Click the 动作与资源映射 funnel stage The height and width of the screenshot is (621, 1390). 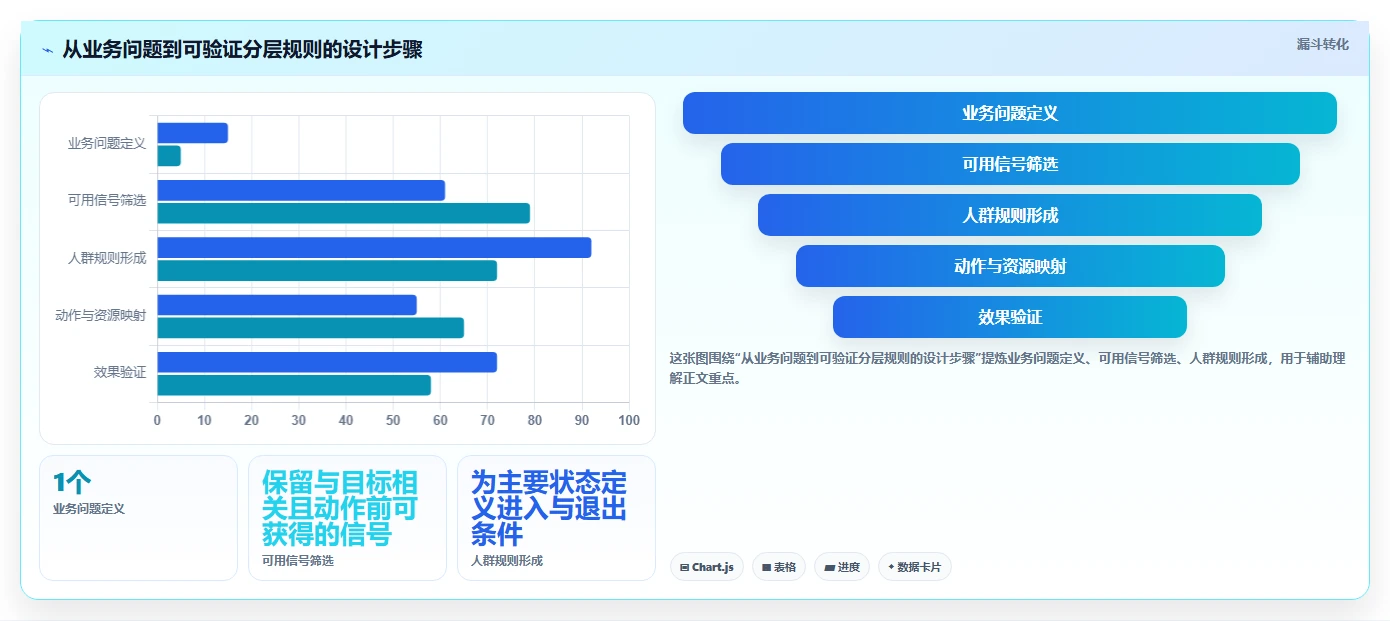(1010, 266)
